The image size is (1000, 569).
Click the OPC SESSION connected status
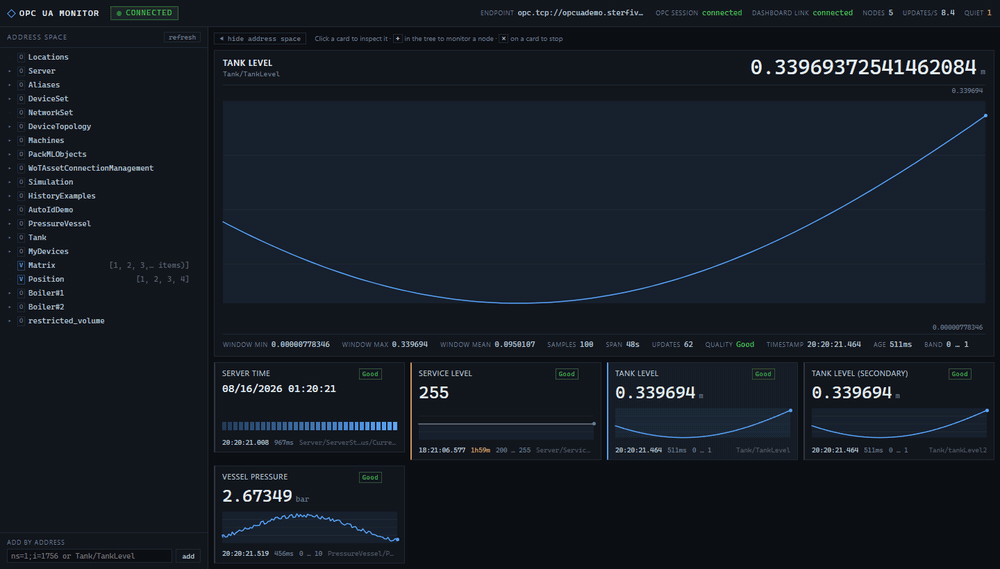[698, 13]
